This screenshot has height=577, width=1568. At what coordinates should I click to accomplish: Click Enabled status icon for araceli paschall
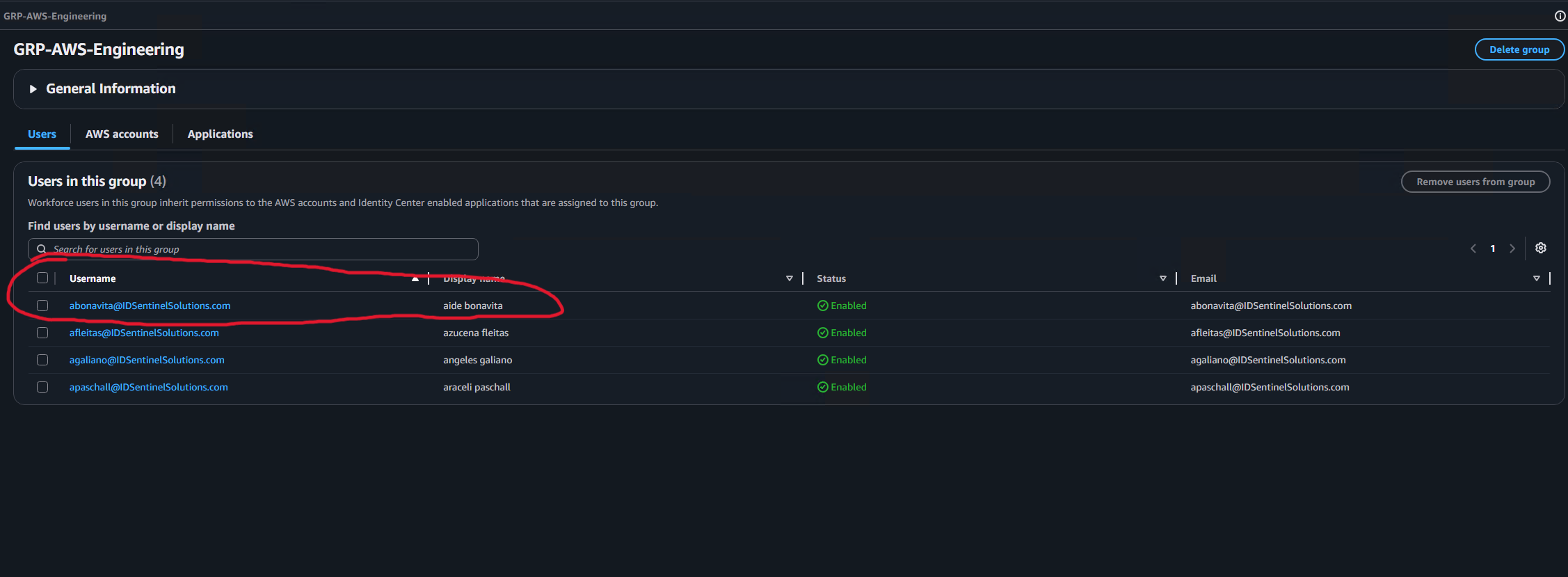point(823,387)
